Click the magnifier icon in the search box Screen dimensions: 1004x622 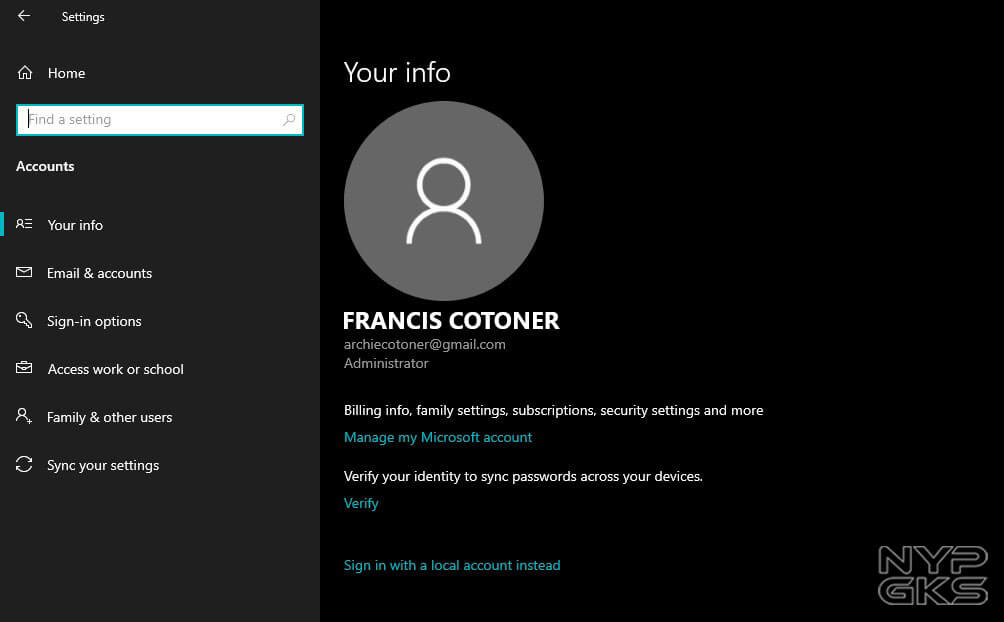[289, 120]
